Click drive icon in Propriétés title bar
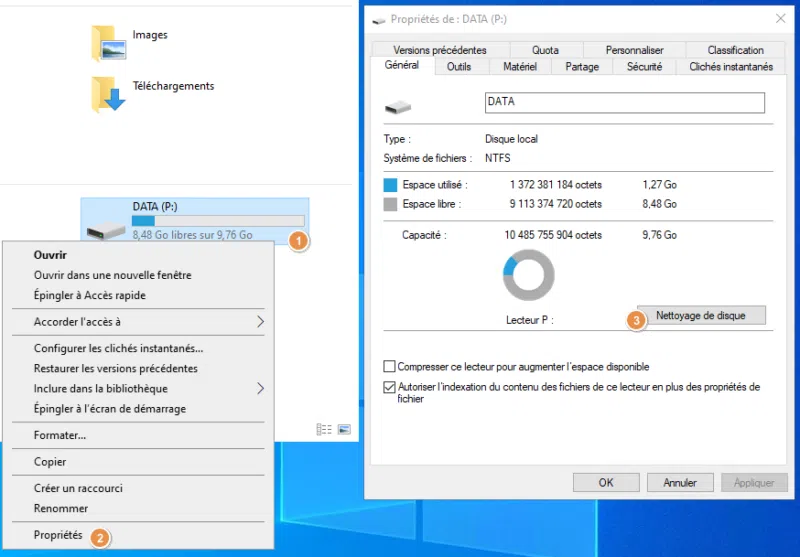 [379, 20]
